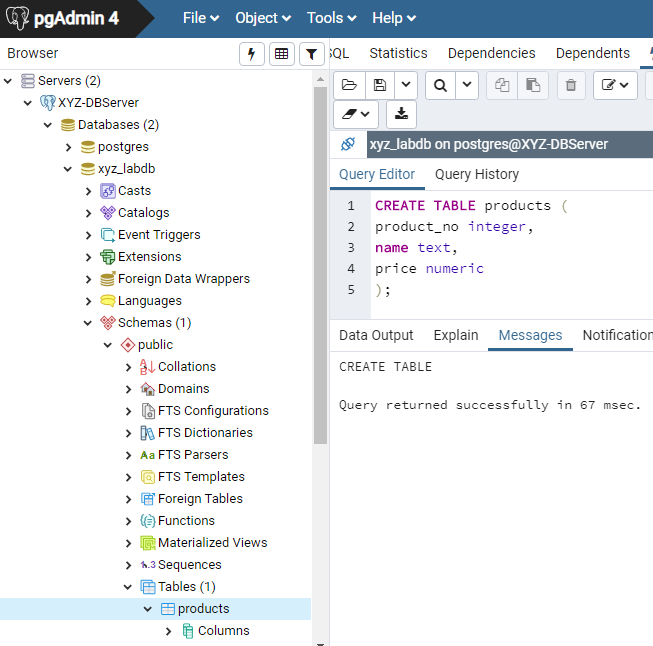Open the Clear eraser dropdown
Viewport: 653px width, 646px height.
(356, 114)
